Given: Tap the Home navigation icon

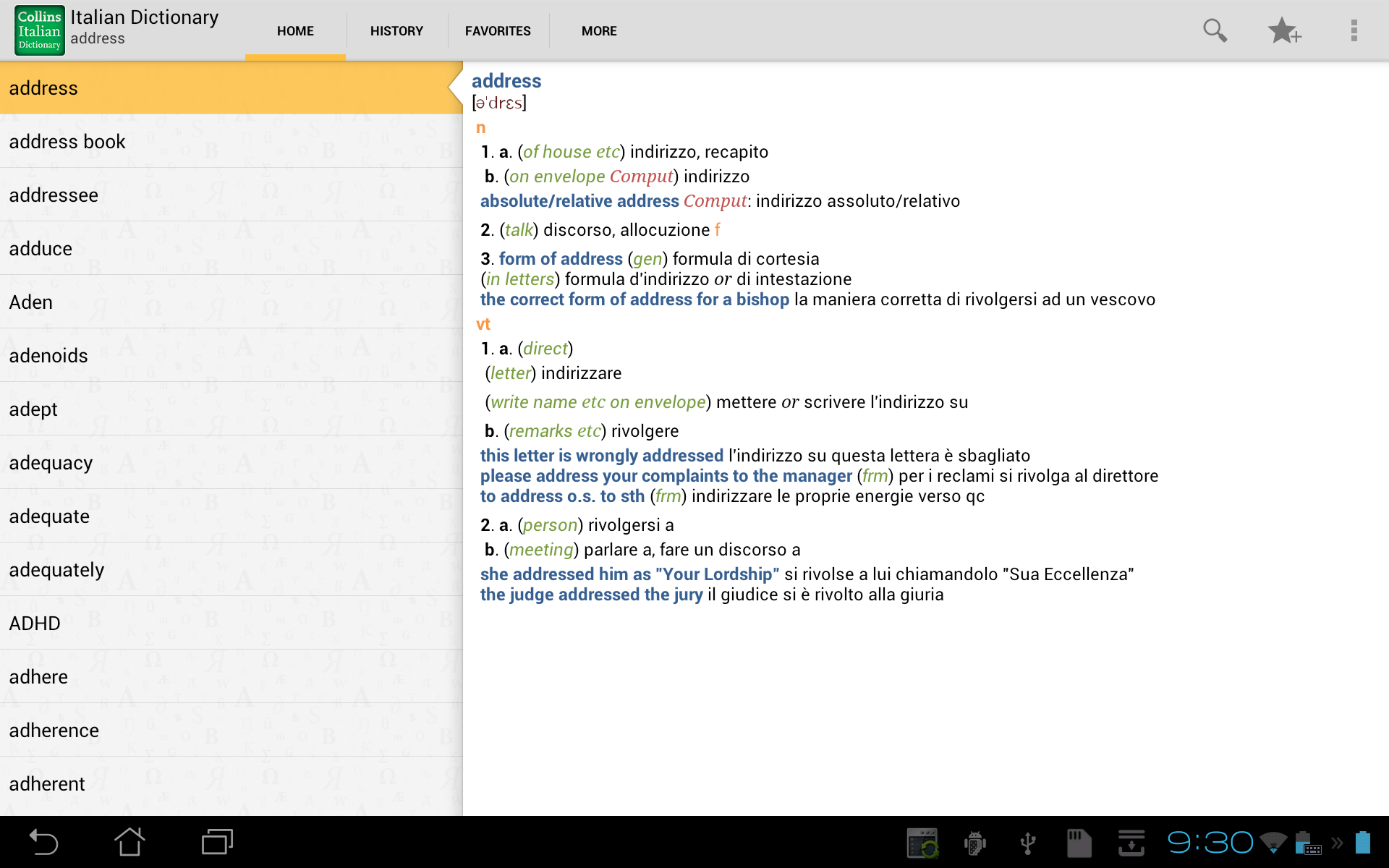Looking at the screenshot, I should pyautogui.click(x=130, y=842).
